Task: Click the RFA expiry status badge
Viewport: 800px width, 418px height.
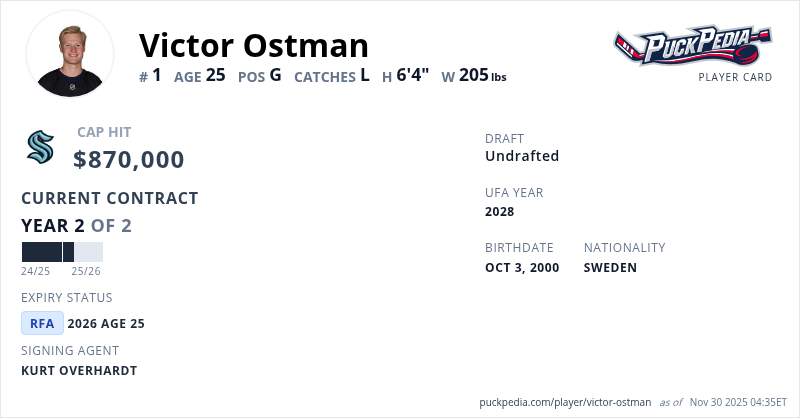Action: pyautogui.click(x=42, y=323)
